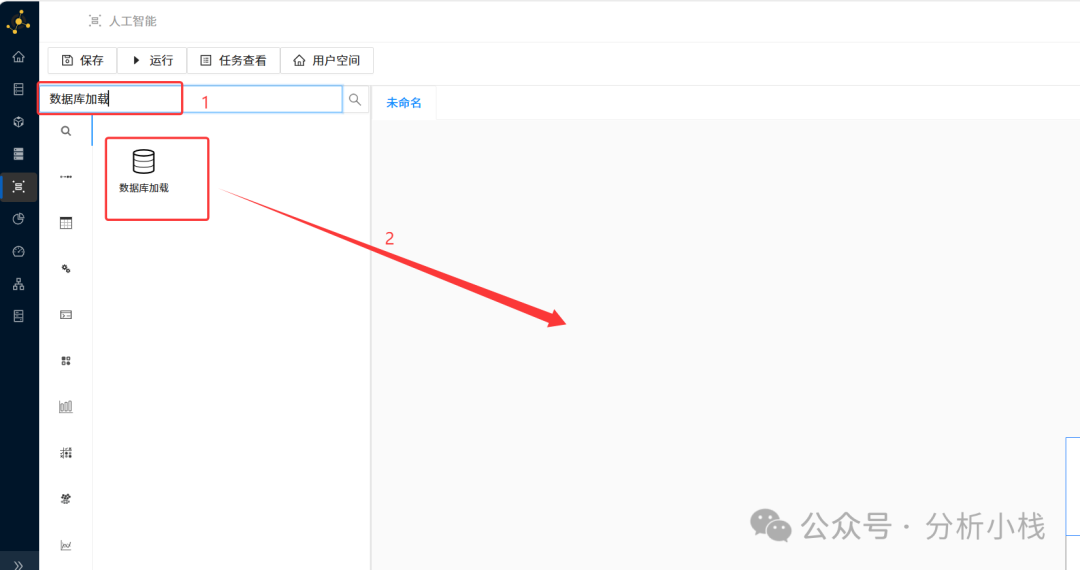
Task: Select the 数据库加载 database component
Action: (144, 172)
